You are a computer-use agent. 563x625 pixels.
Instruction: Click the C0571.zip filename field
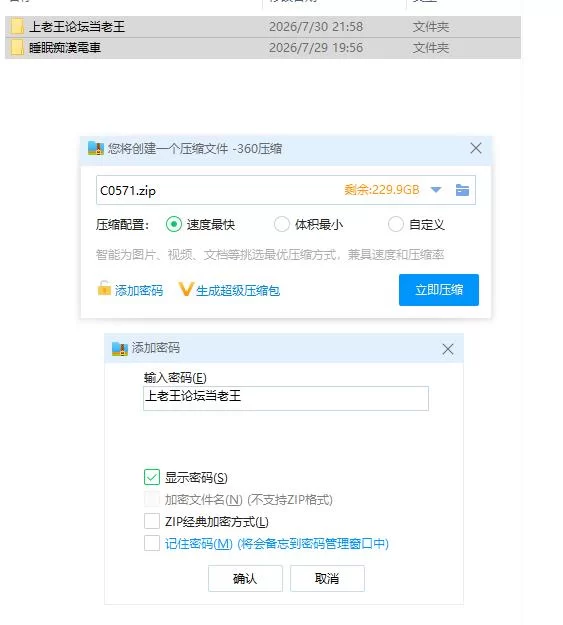[286, 190]
